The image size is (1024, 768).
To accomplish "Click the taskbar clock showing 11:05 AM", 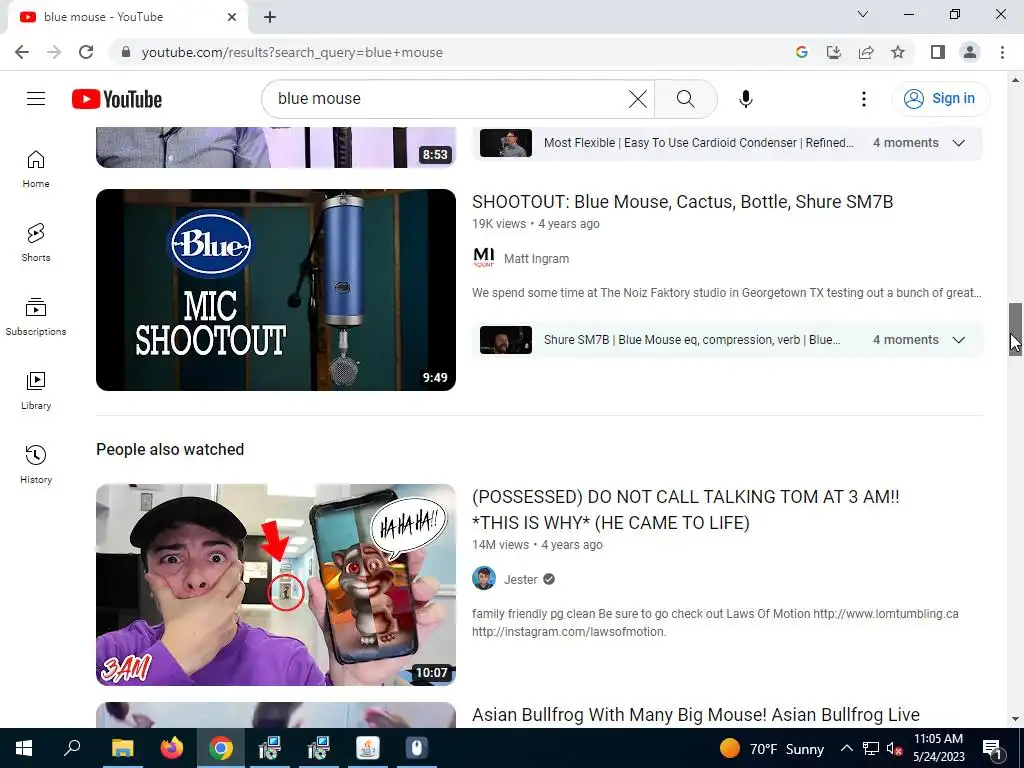I will point(938,748).
